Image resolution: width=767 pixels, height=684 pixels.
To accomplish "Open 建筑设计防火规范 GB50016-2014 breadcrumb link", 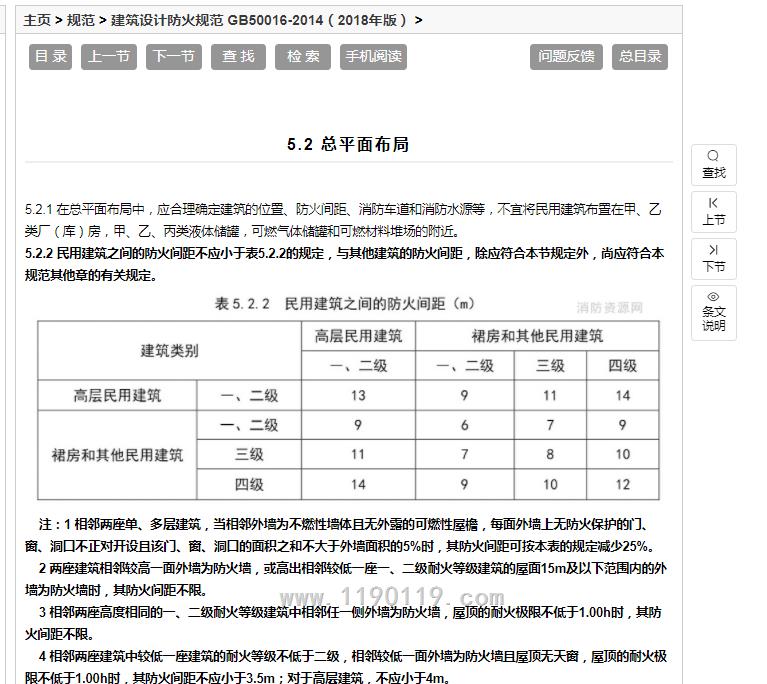I will (x=259, y=20).
